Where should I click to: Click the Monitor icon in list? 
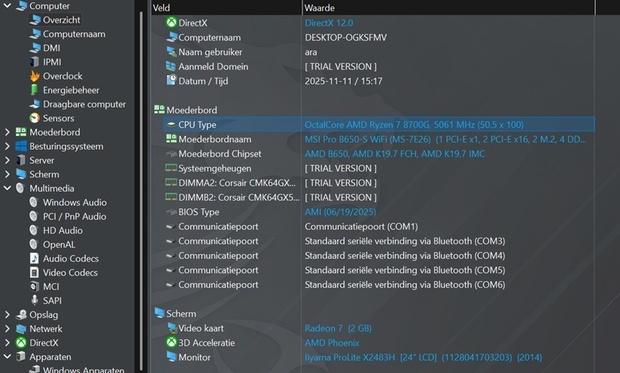pos(171,357)
